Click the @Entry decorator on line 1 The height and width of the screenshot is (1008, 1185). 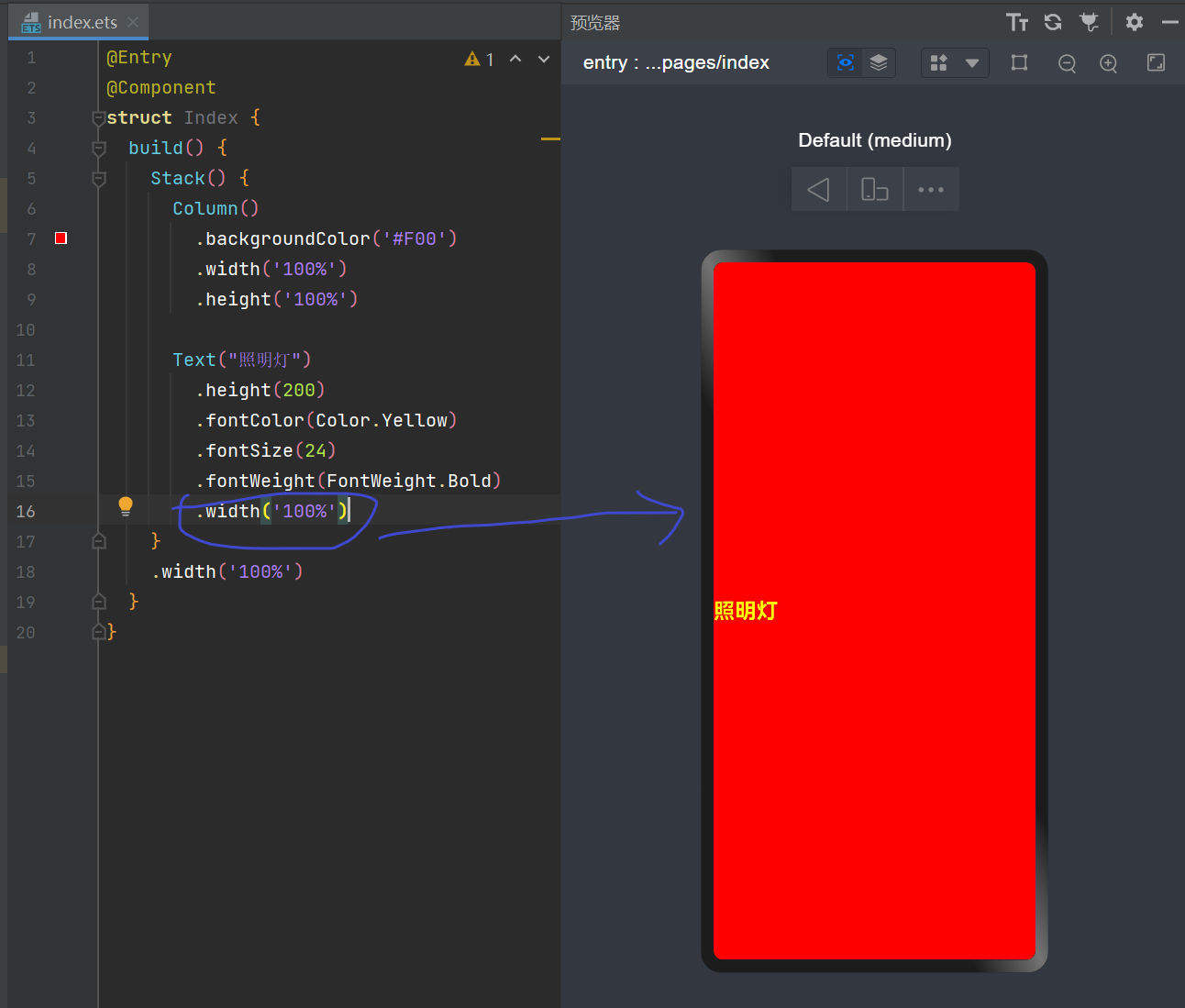[139, 58]
